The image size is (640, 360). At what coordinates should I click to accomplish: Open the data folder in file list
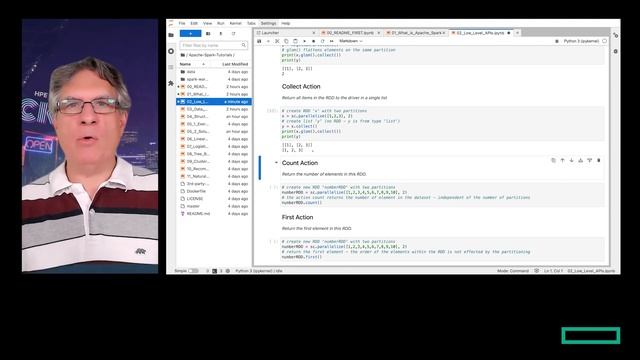pos(214,71)
